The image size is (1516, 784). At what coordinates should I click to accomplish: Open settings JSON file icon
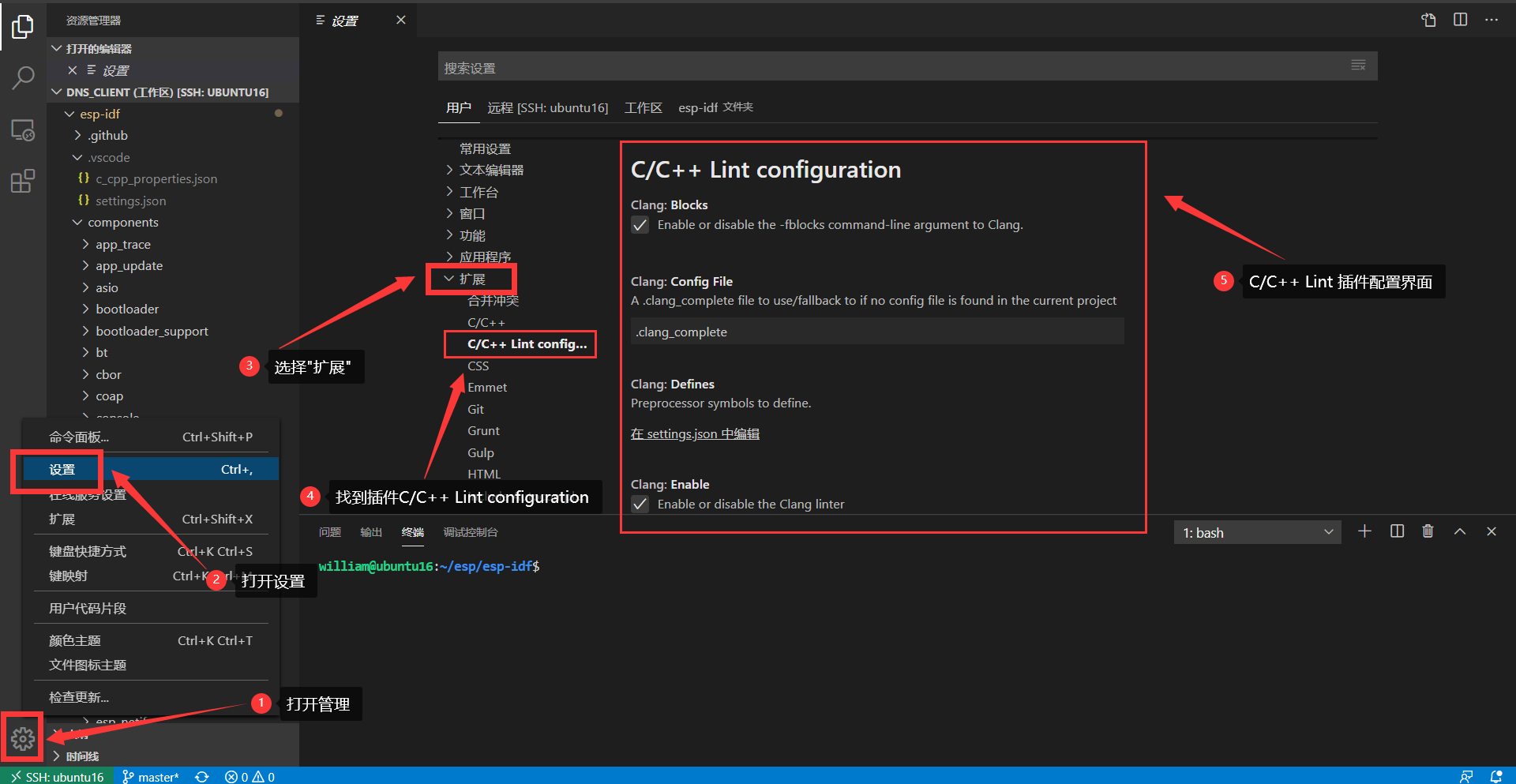pos(1428,20)
